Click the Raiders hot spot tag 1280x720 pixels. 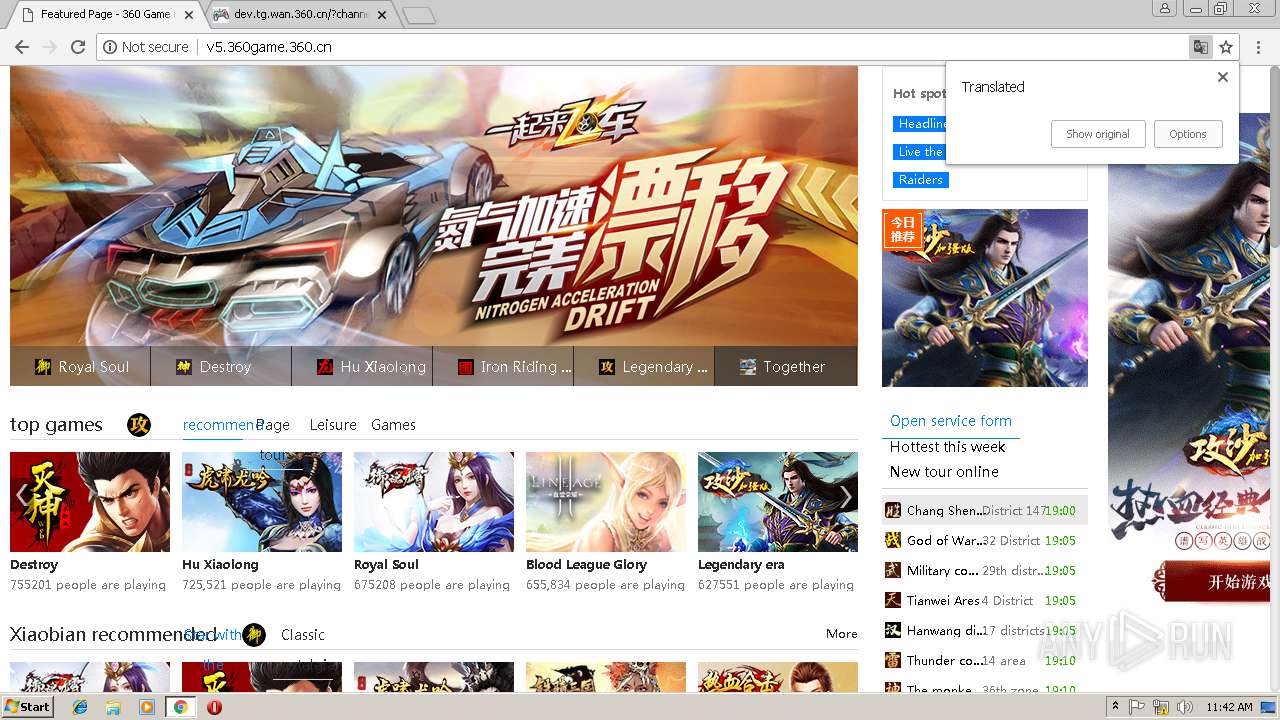click(920, 180)
